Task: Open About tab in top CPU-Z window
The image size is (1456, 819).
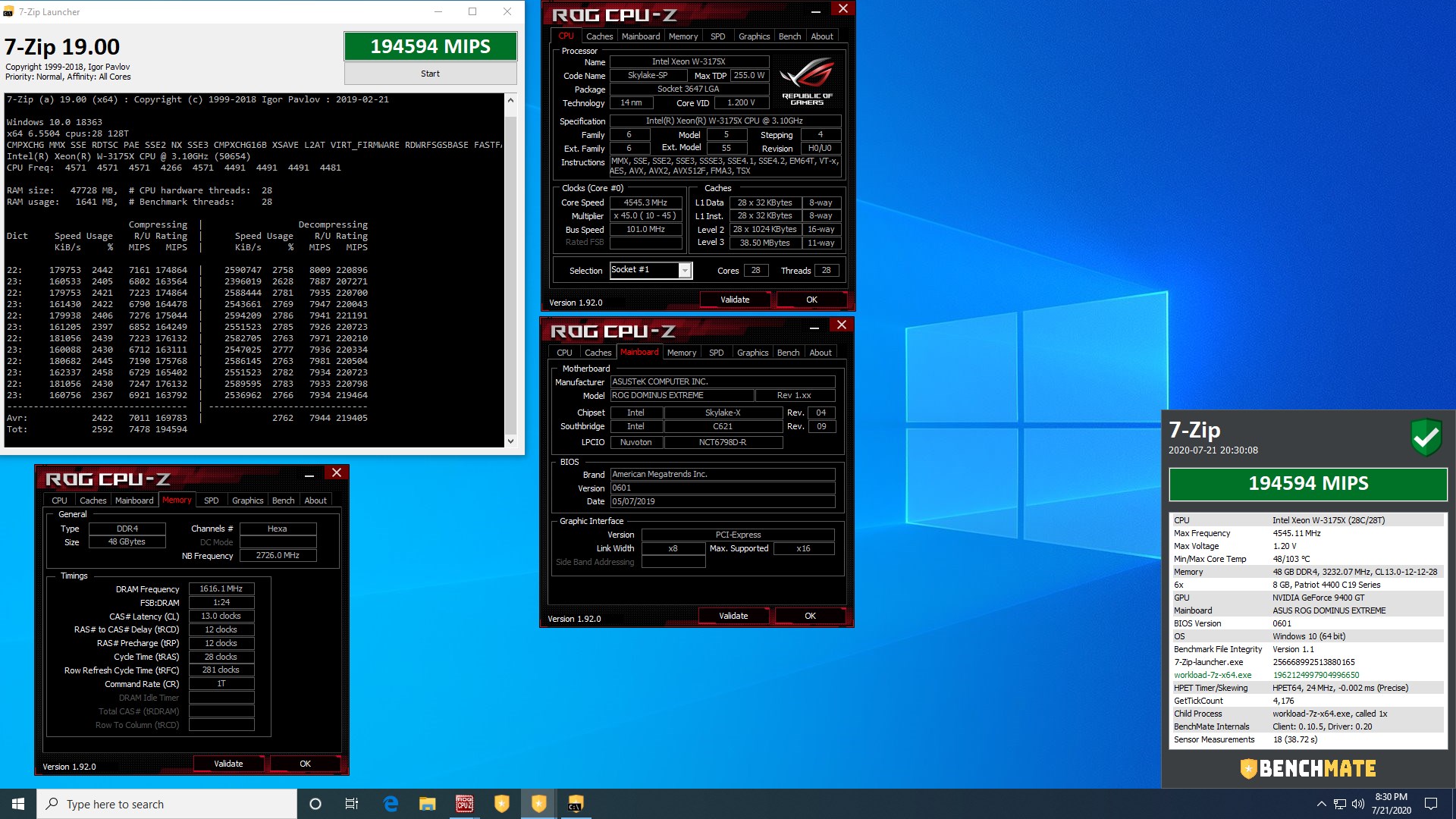Action: pos(822,36)
